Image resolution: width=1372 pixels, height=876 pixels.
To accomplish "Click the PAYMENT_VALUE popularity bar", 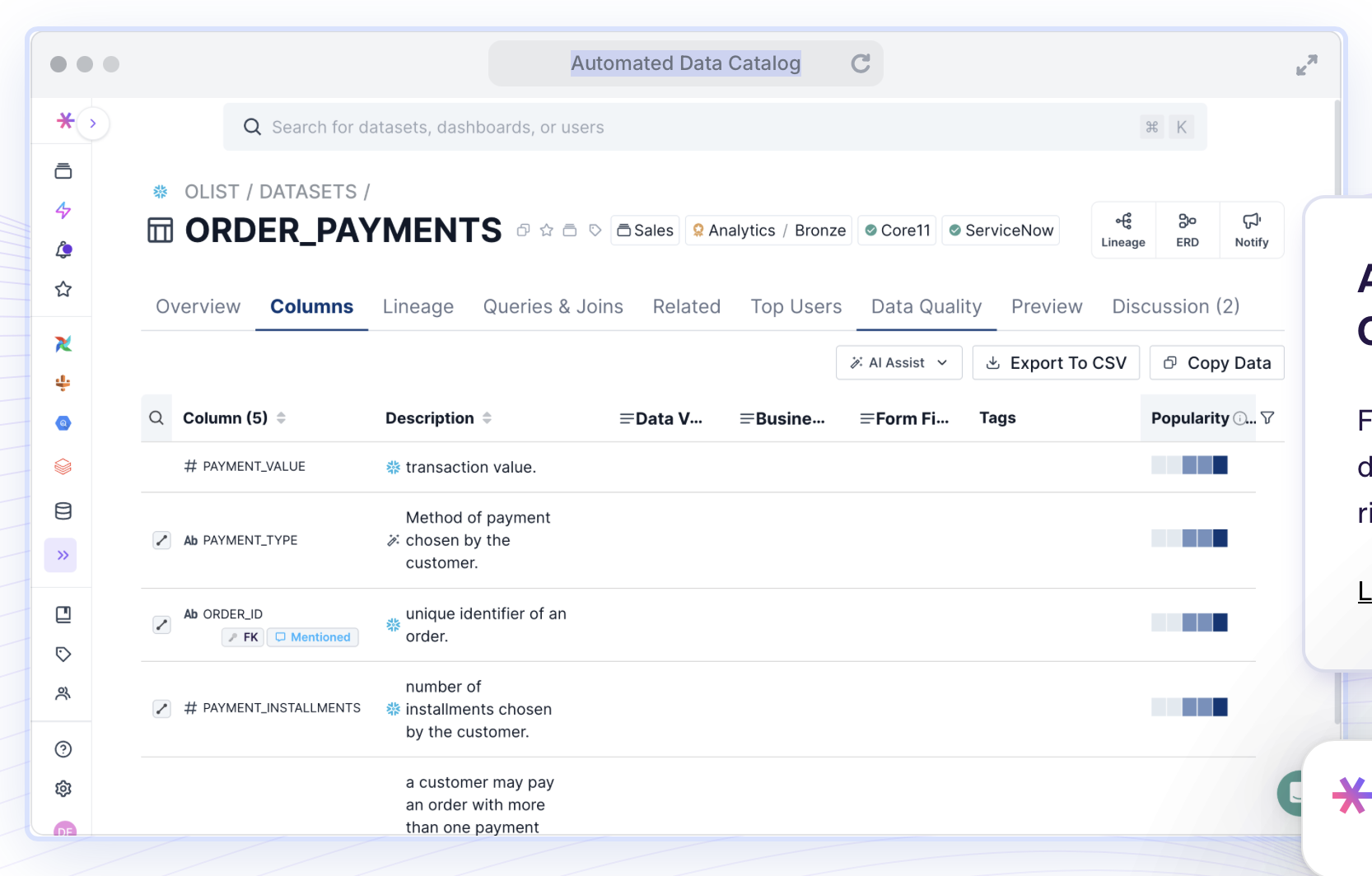I will (x=1189, y=465).
